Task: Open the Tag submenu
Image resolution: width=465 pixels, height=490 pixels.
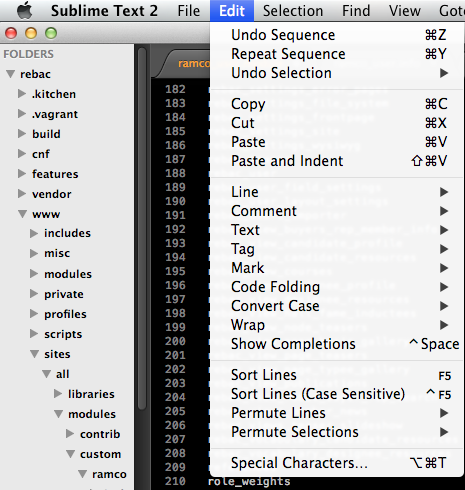Action: (x=337, y=249)
